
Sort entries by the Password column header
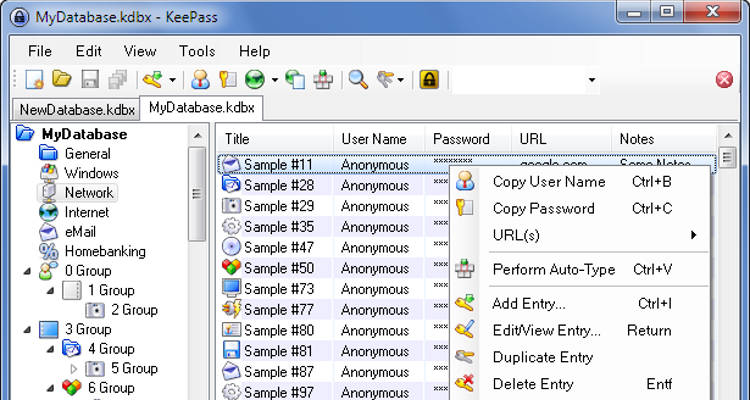pyautogui.click(x=468, y=139)
